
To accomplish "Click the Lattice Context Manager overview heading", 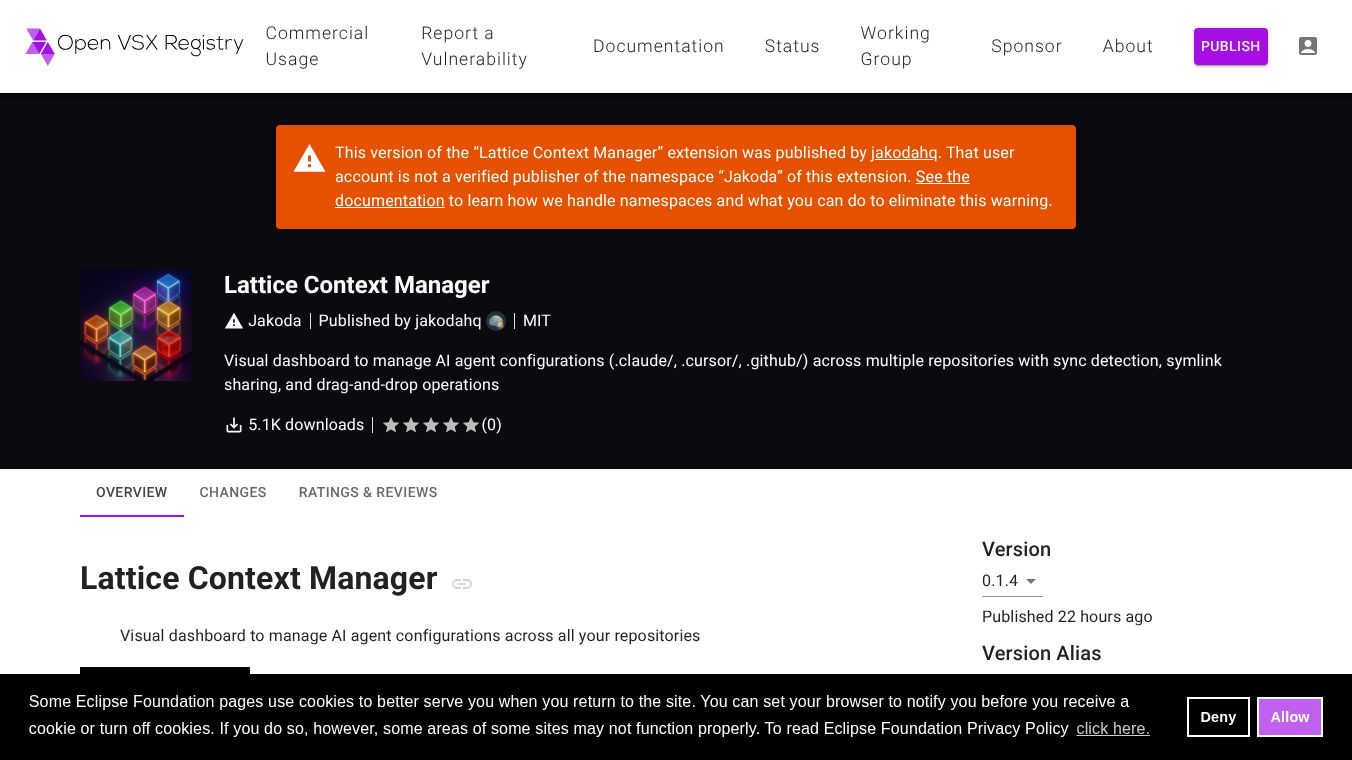I will pos(259,578).
